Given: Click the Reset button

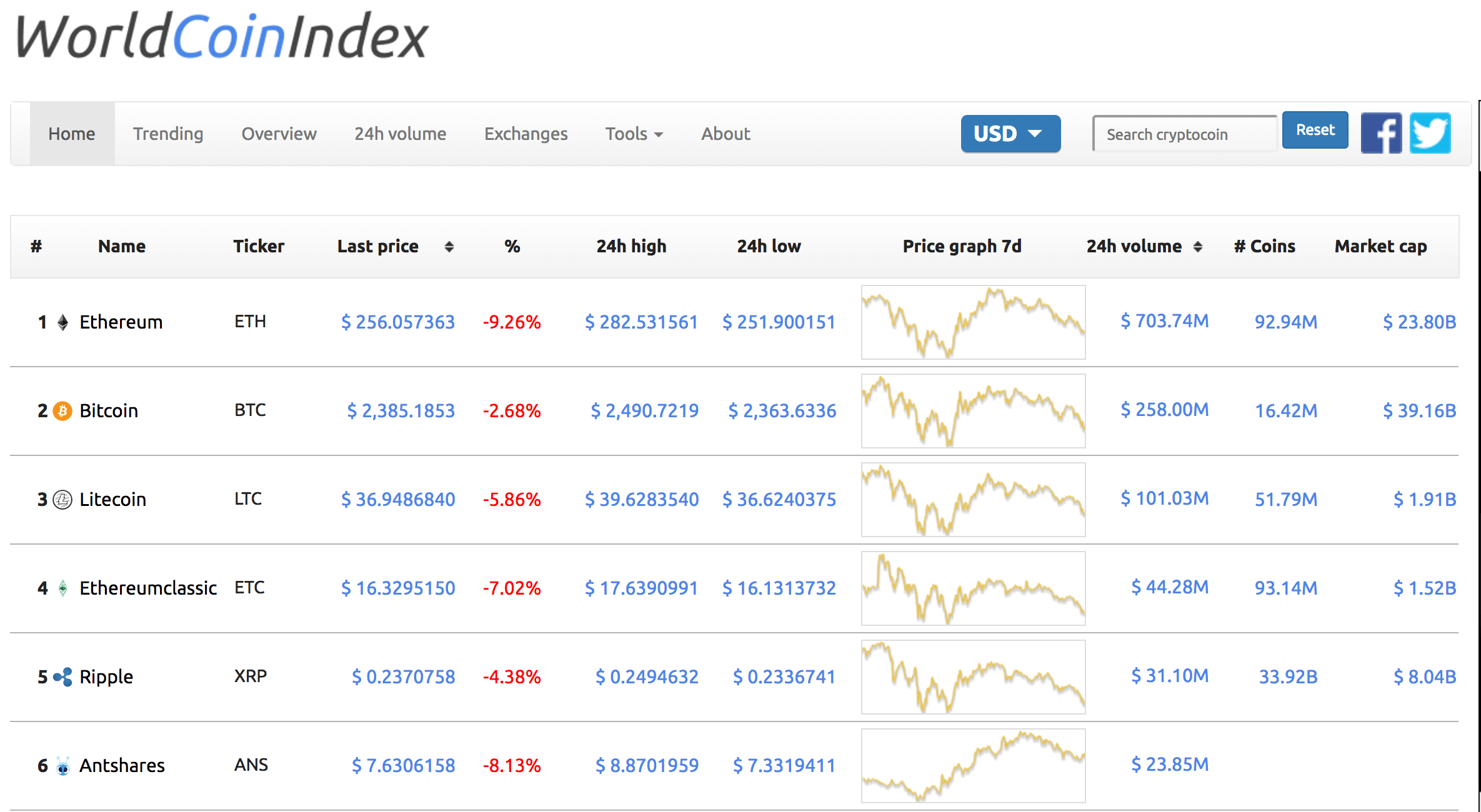Looking at the screenshot, I should pos(1315,130).
